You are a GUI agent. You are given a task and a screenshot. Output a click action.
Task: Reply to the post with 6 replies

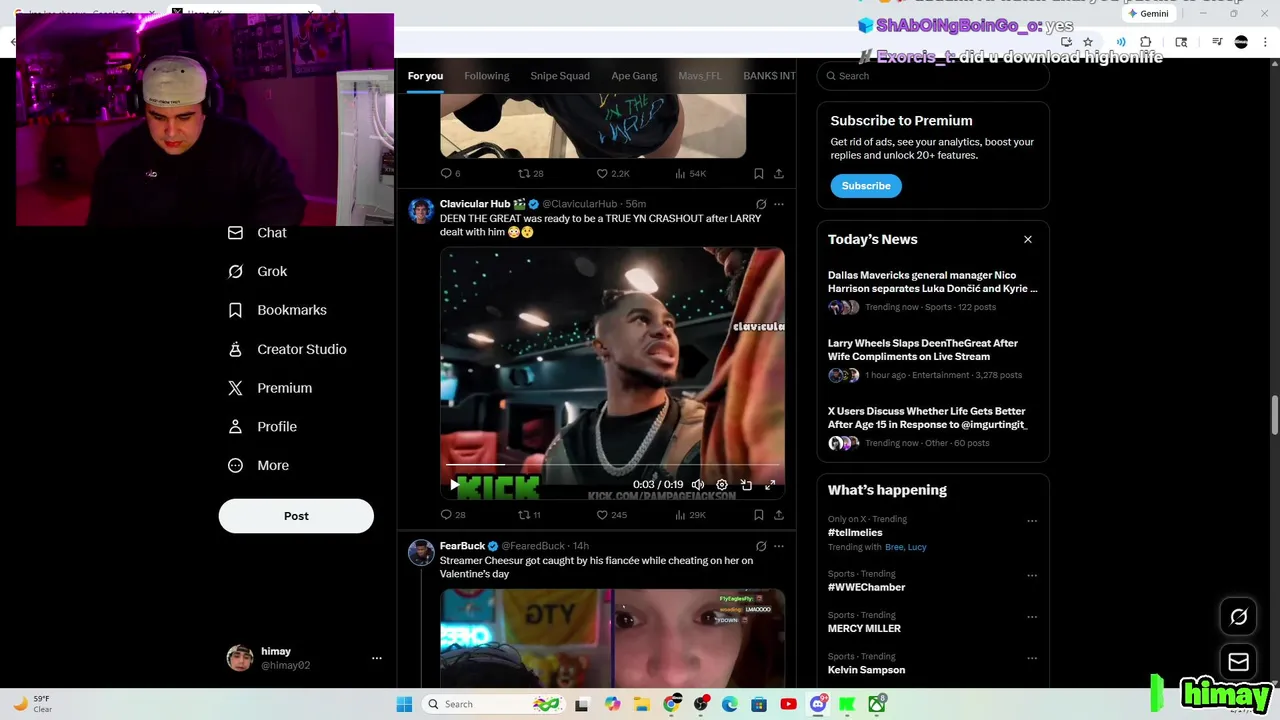pos(450,173)
